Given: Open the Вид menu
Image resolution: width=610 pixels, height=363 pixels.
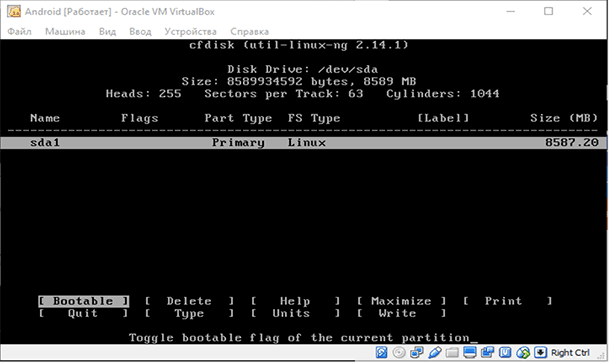Looking at the screenshot, I should (x=107, y=32).
